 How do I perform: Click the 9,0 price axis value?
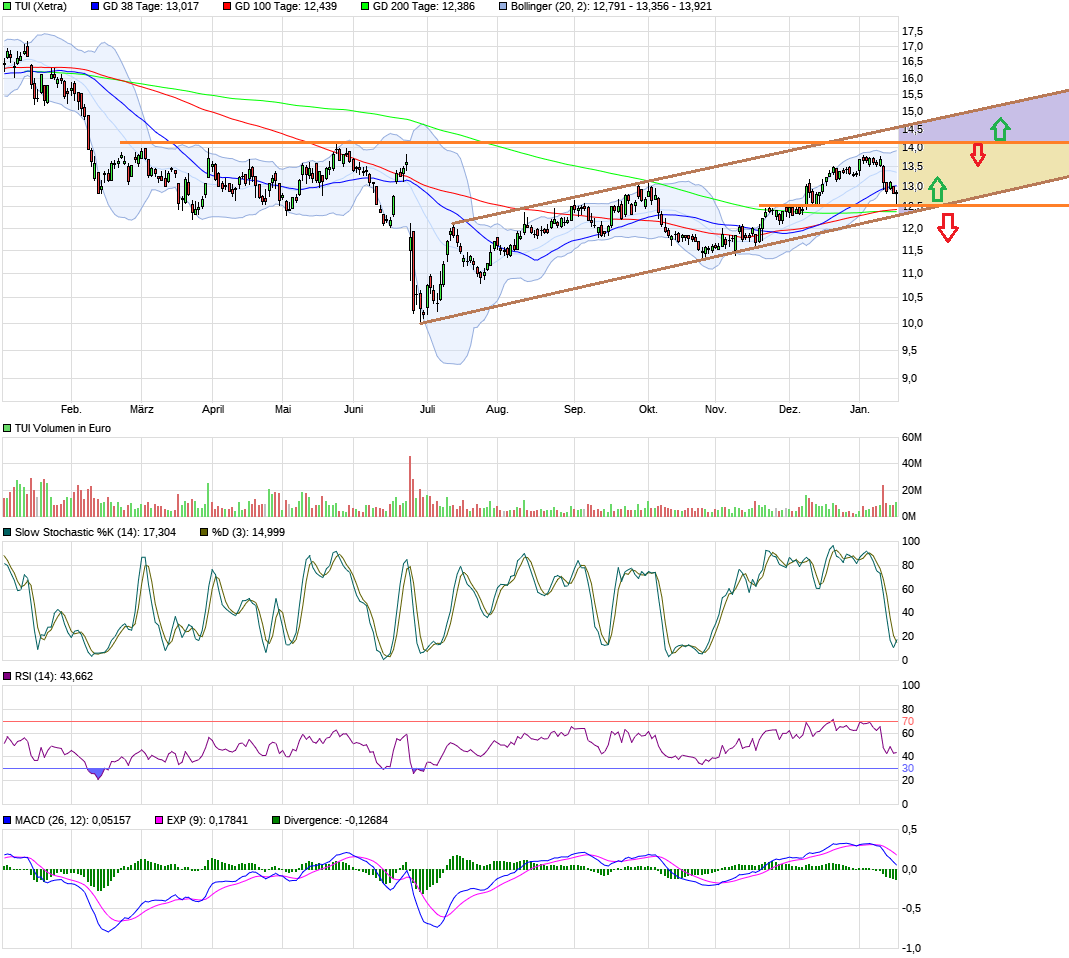[x=909, y=378]
